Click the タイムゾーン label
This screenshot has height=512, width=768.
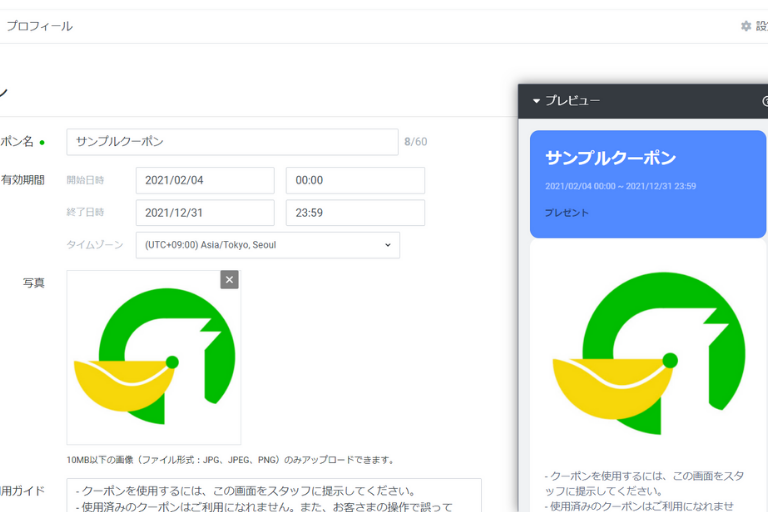(x=95, y=244)
